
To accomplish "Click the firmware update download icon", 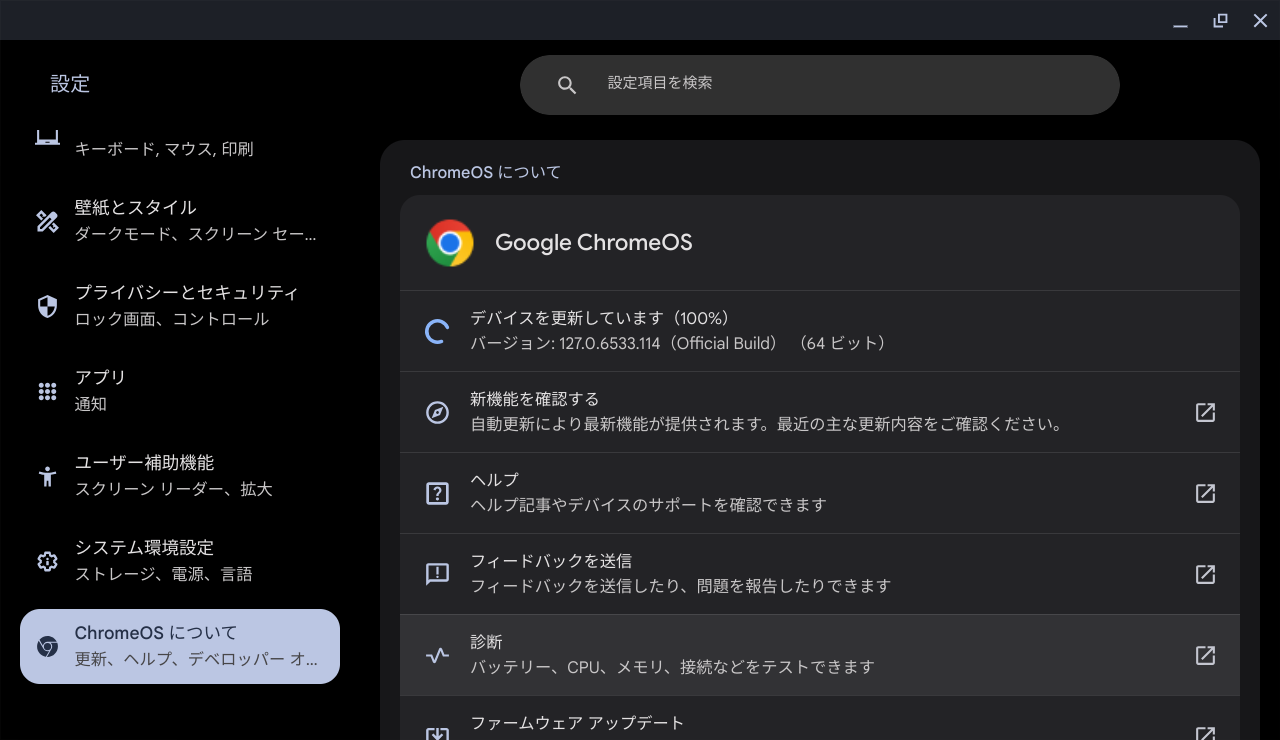I will click(x=437, y=731).
